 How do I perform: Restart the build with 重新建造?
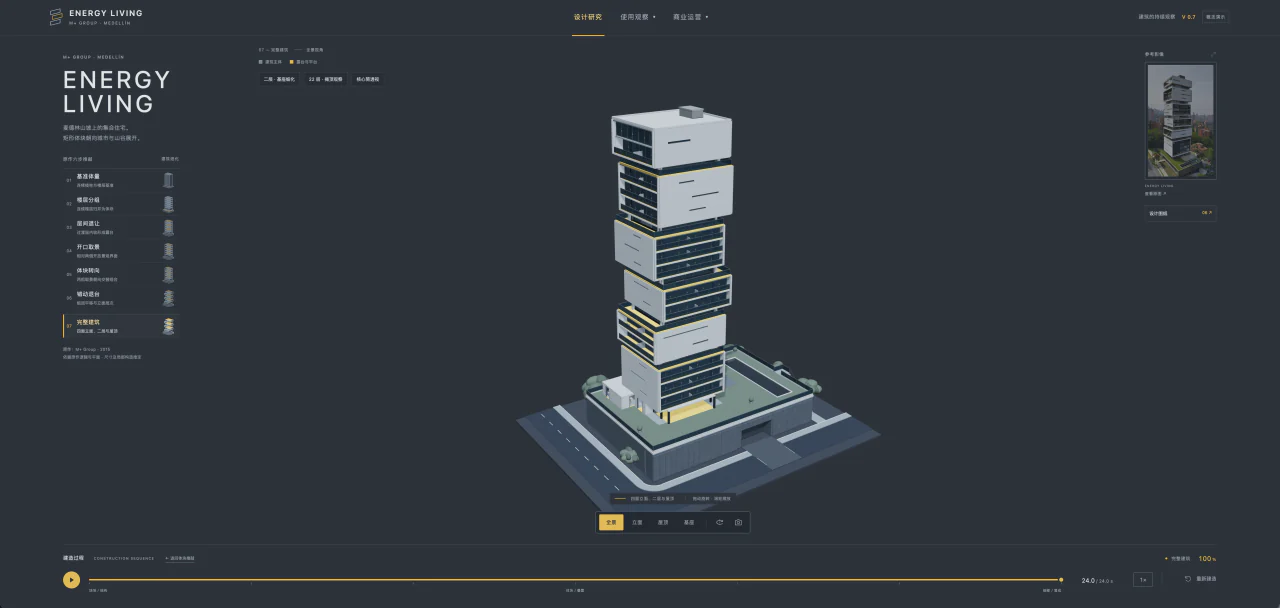pyautogui.click(x=1201, y=579)
